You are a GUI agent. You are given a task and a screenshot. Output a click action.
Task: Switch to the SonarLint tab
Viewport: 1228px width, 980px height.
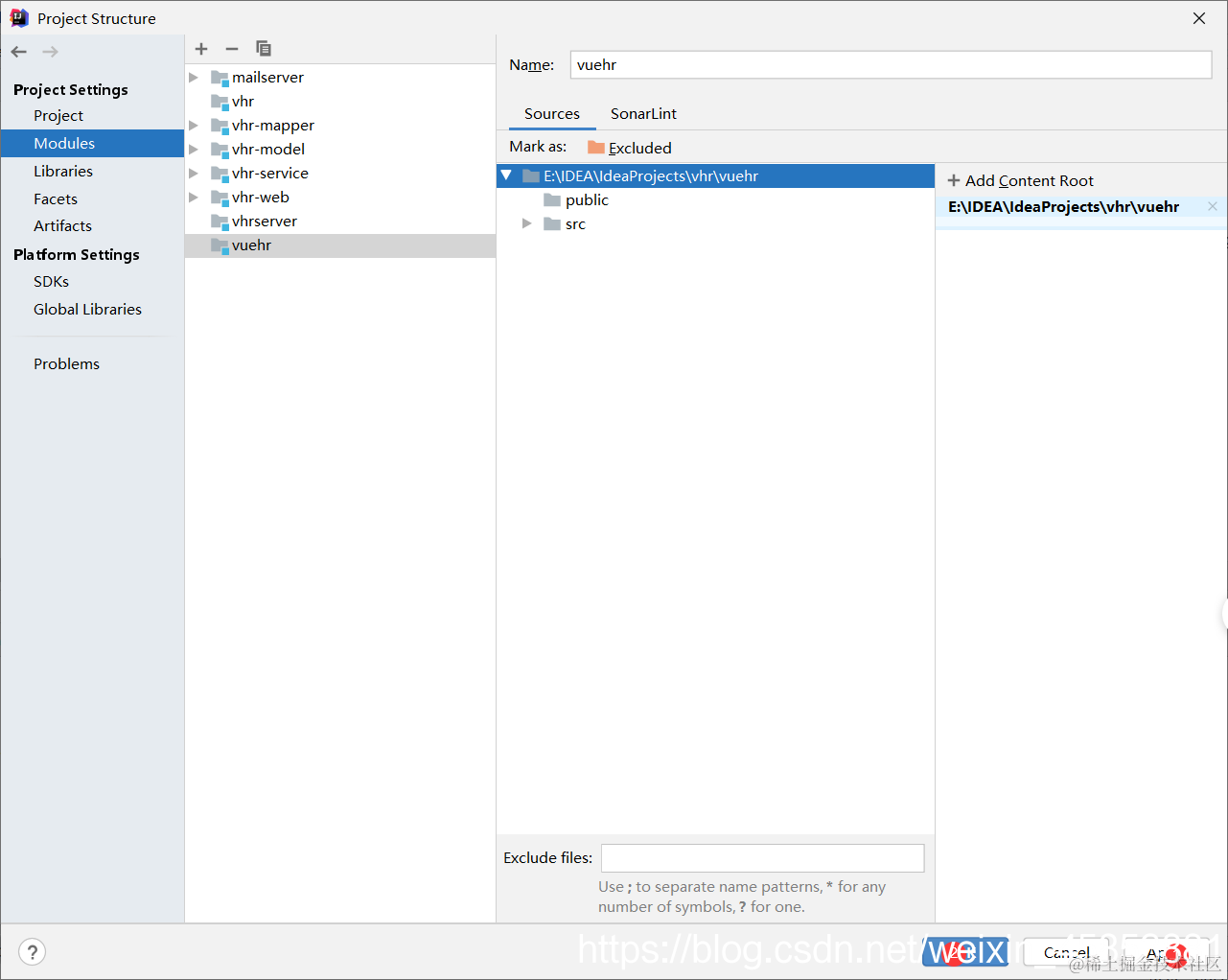[643, 114]
